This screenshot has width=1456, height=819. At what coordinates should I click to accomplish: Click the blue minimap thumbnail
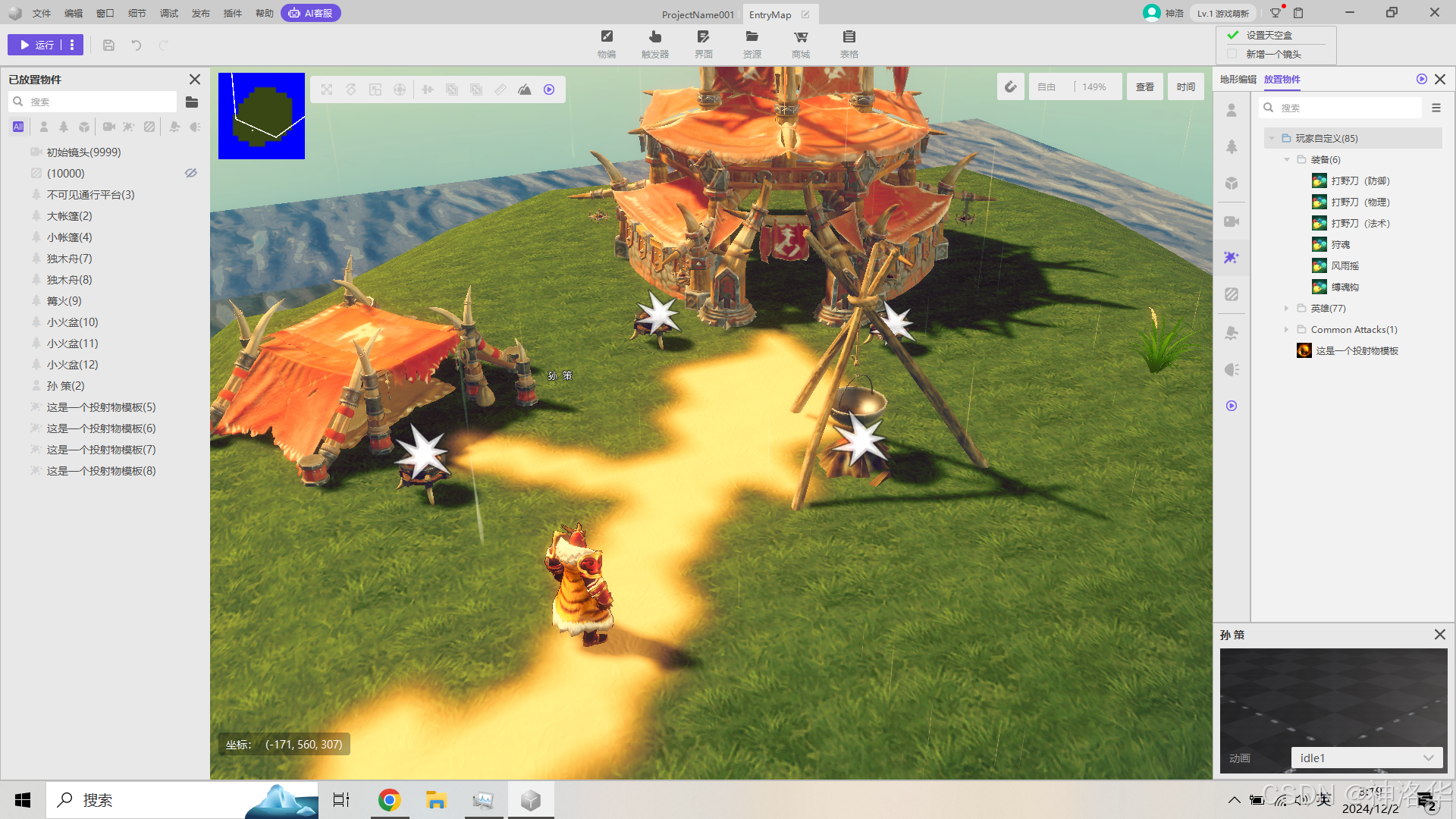(262, 116)
